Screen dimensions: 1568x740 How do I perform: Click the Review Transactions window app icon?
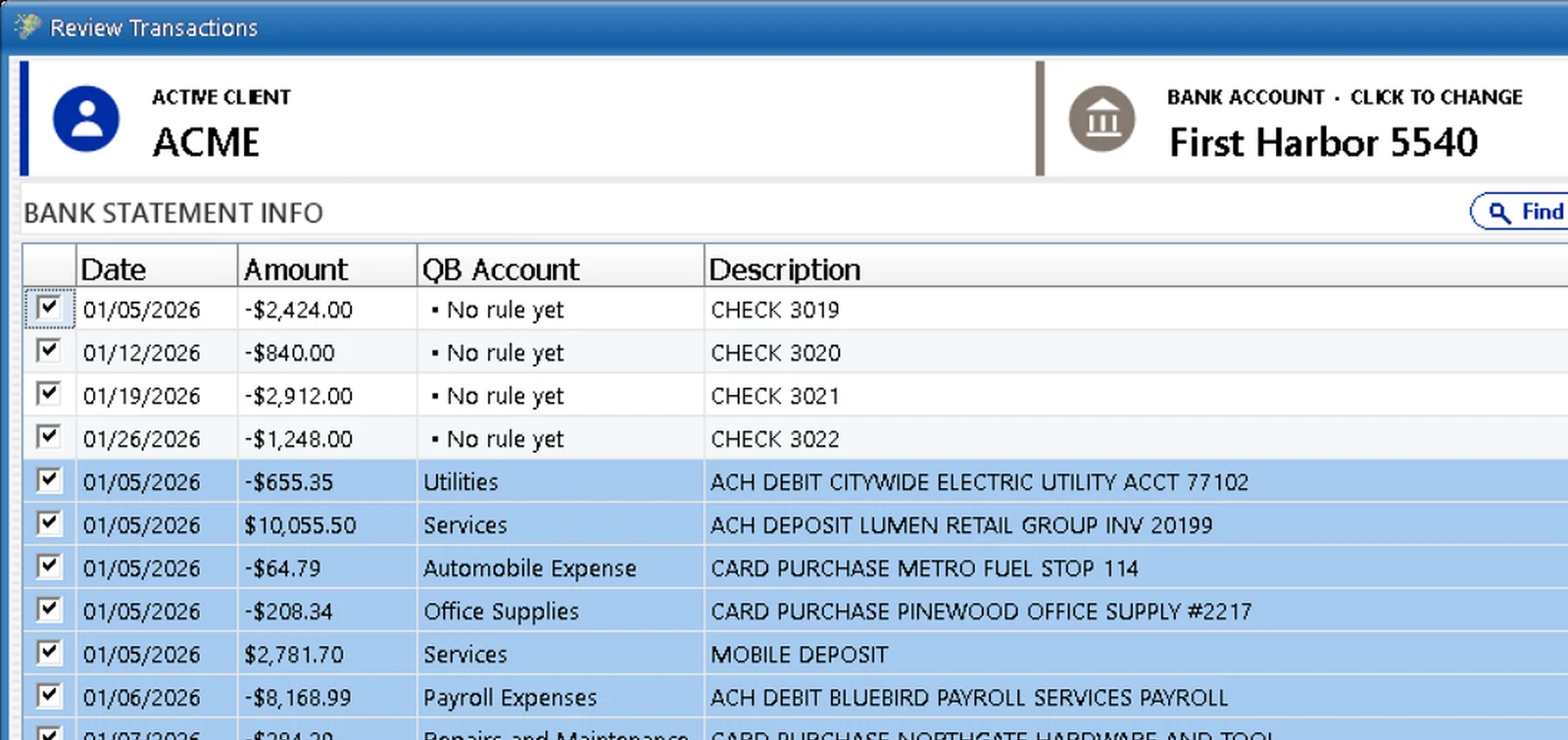click(26, 26)
